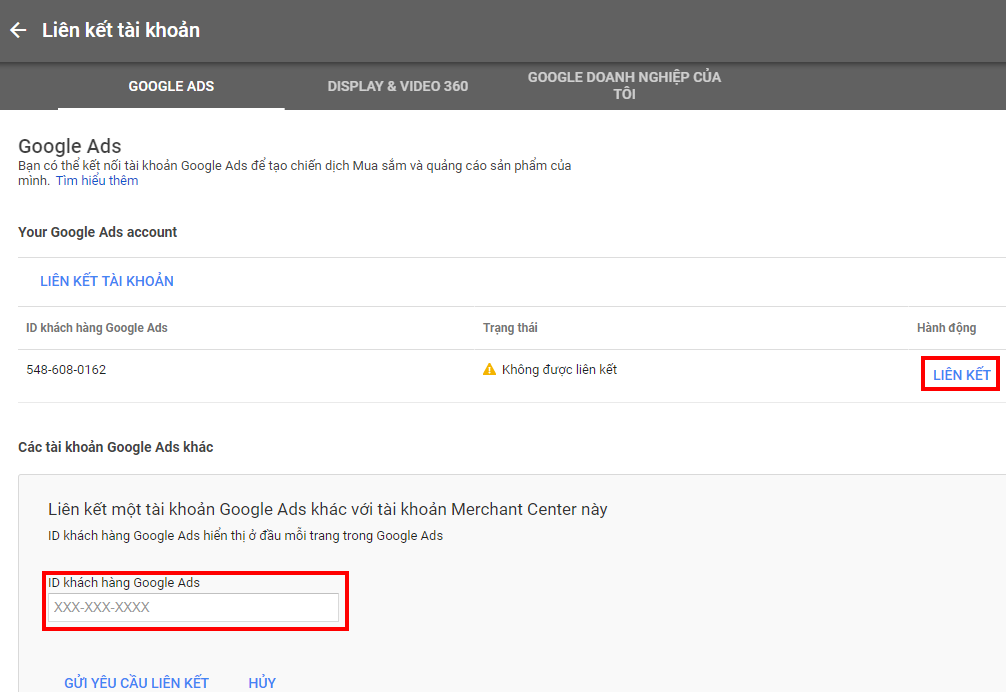The width and height of the screenshot is (1006, 692).
Task: Click the back arrow icon
Action: (x=18, y=30)
